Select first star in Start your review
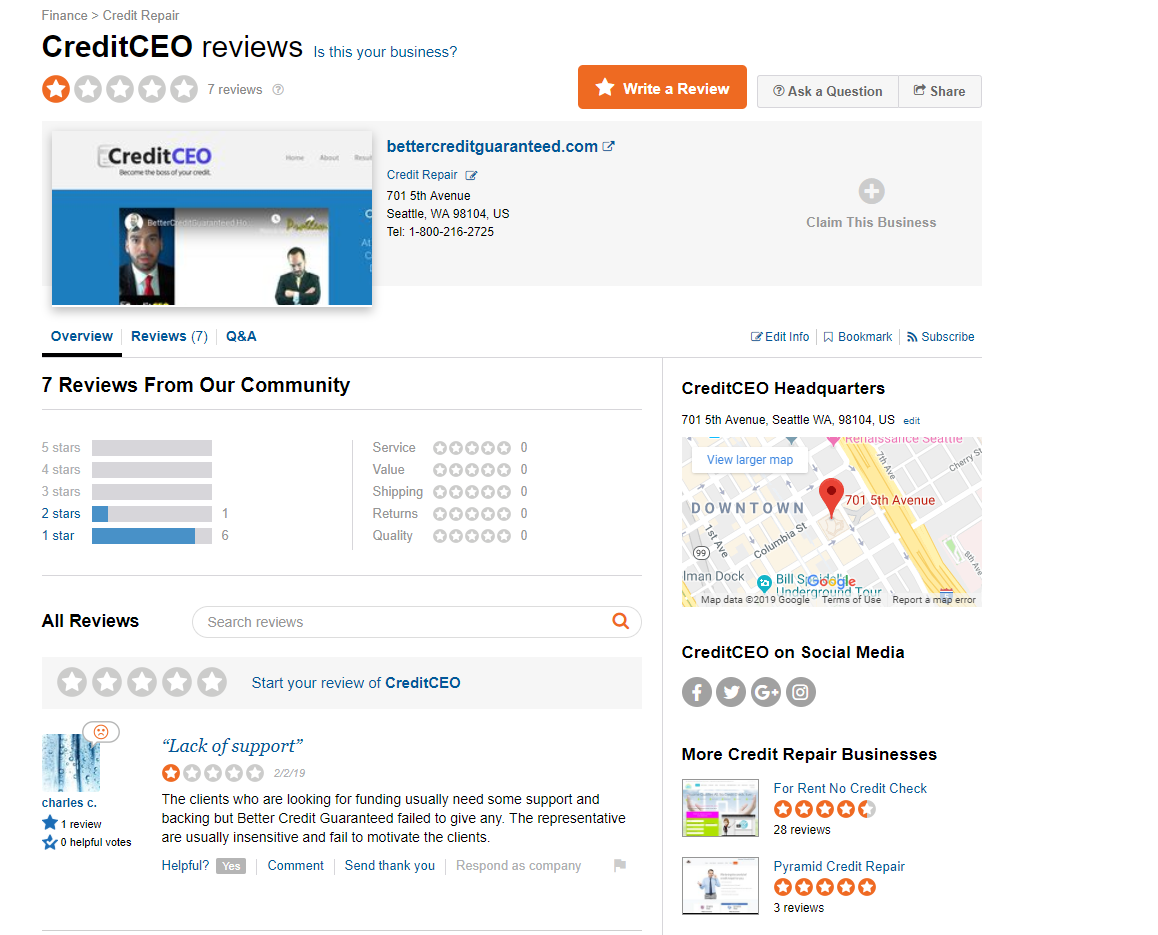Image resolution: width=1158 pixels, height=935 pixels. coord(72,682)
